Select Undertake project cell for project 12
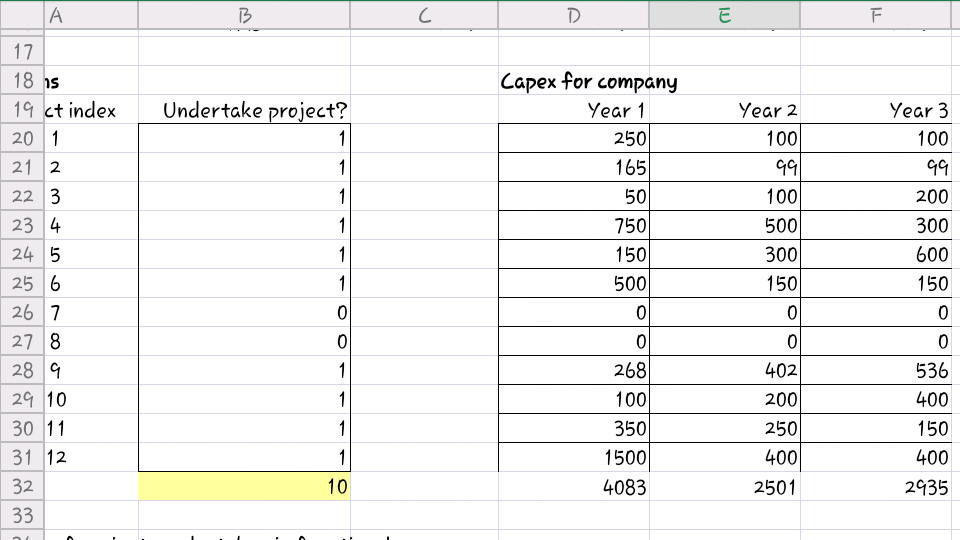This screenshot has height=540, width=960. pyautogui.click(x=244, y=457)
